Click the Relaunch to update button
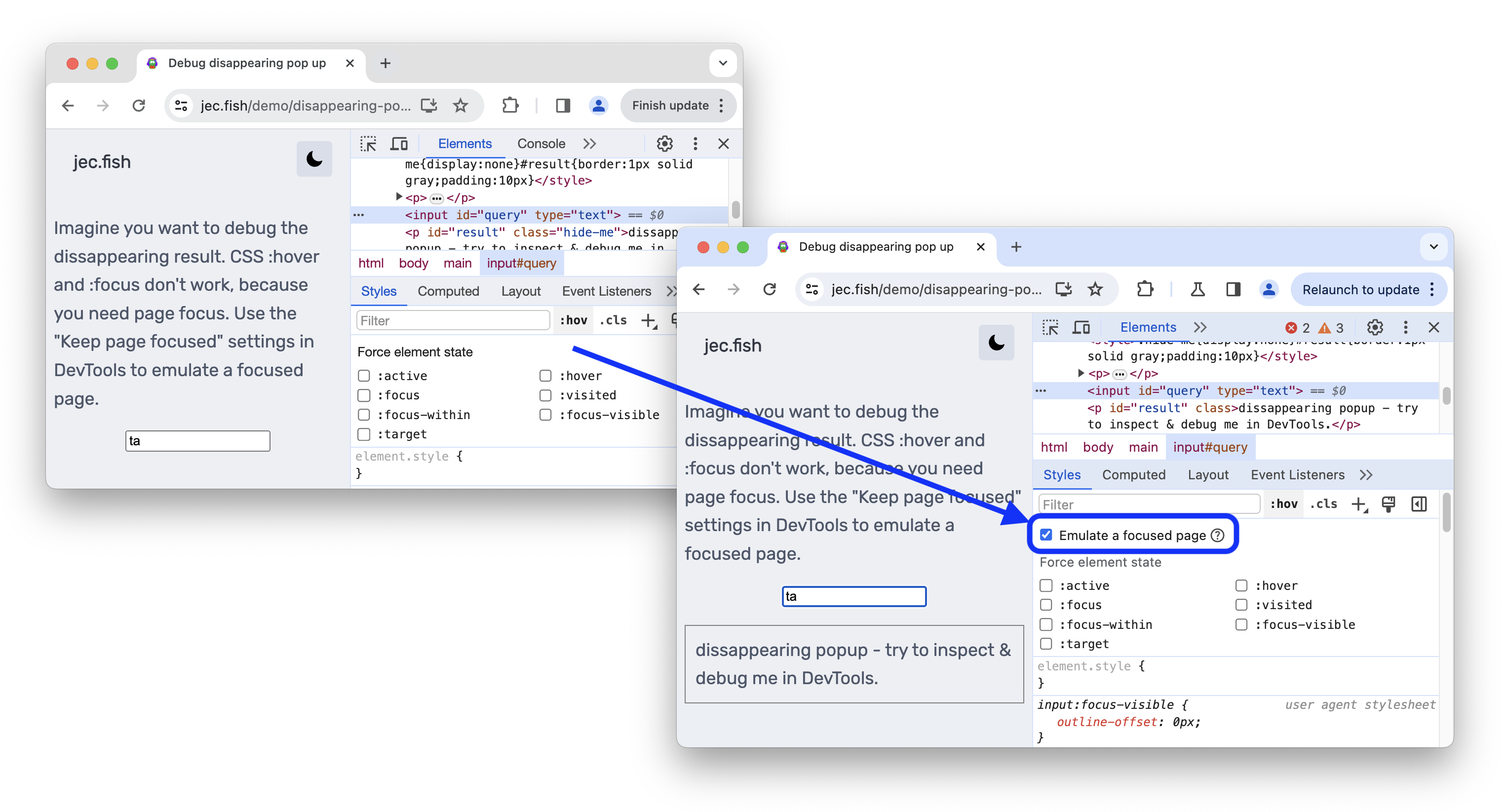Image resolution: width=1507 pixels, height=812 pixels. [x=1359, y=289]
